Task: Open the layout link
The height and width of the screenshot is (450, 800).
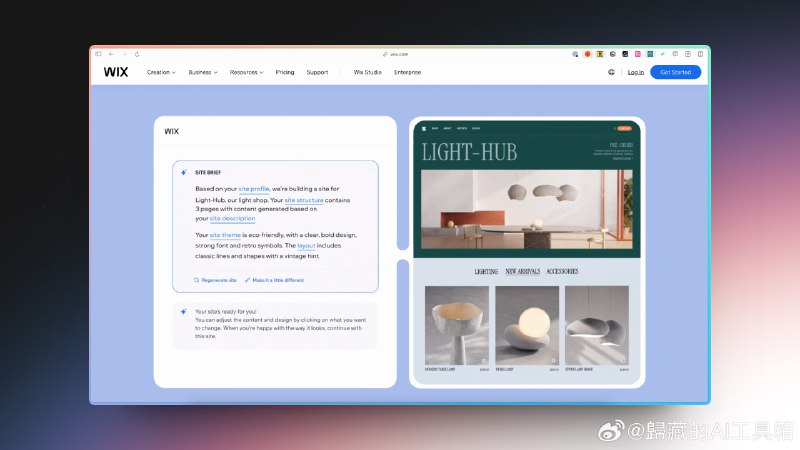Action: coord(306,245)
